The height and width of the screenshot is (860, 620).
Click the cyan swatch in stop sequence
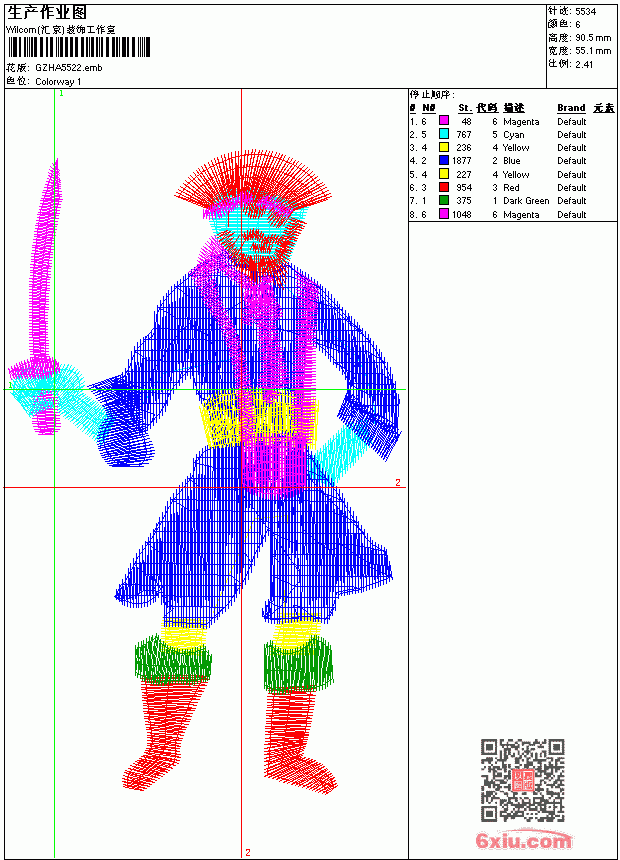(444, 134)
